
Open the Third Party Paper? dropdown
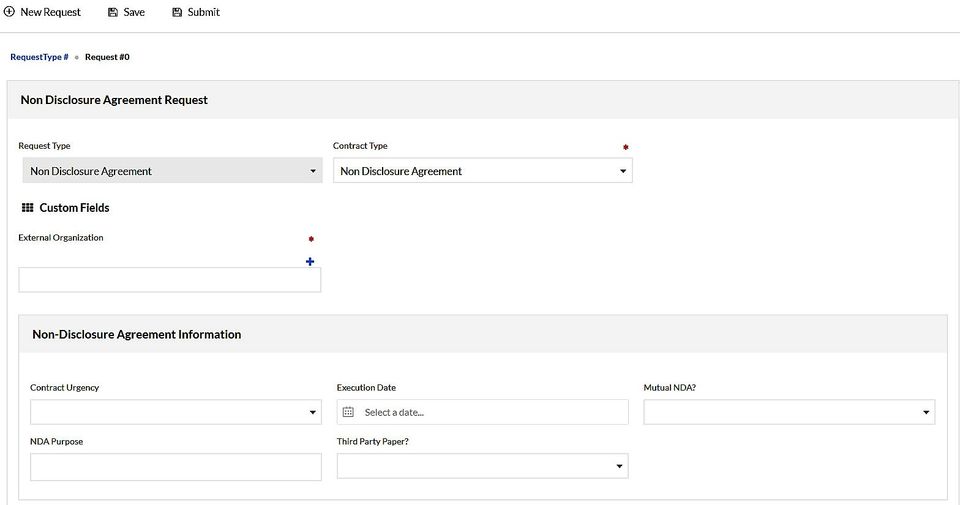[482, 466]
